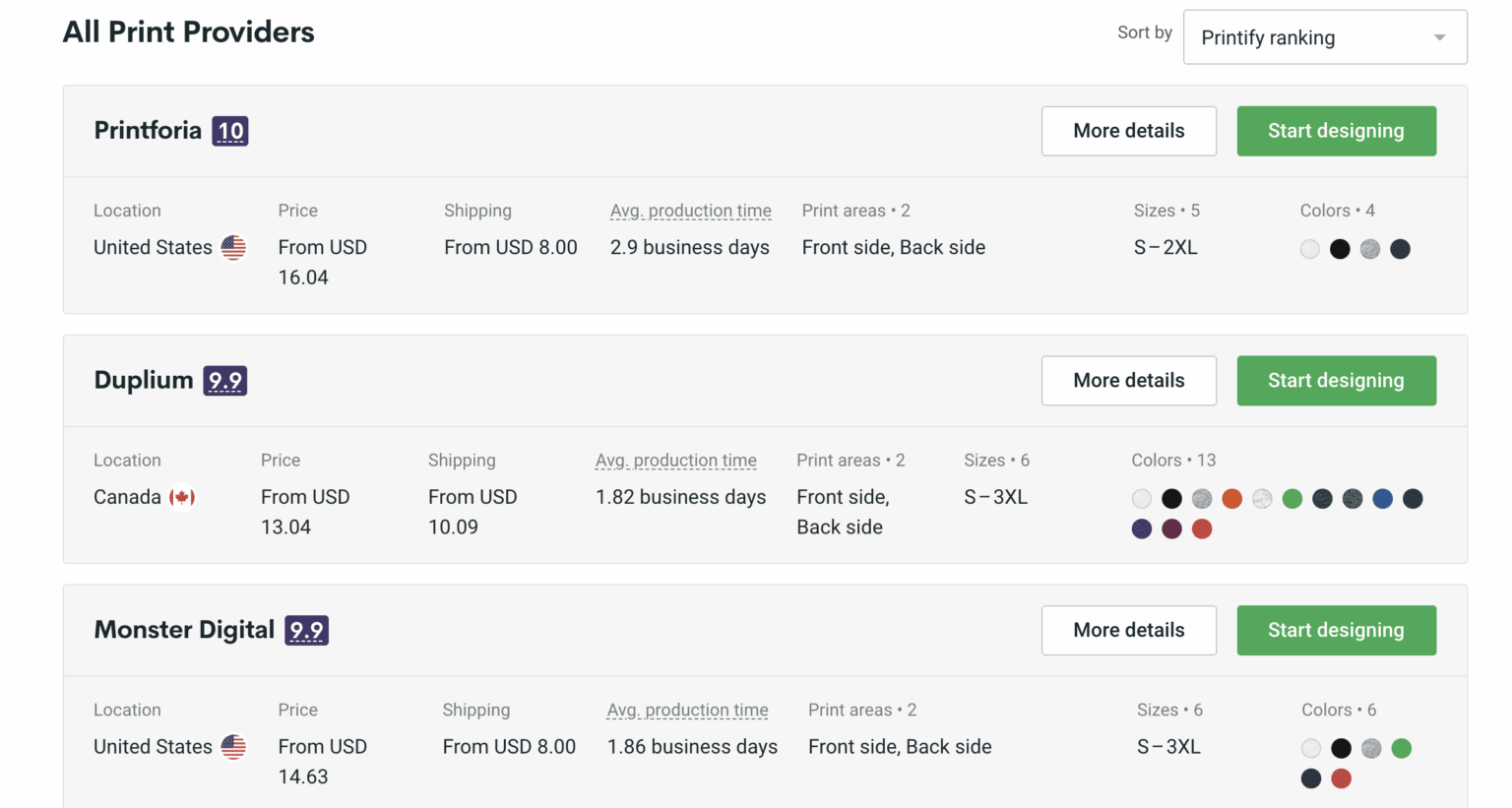Click the Sizes • 5 label

point(1166,211)
